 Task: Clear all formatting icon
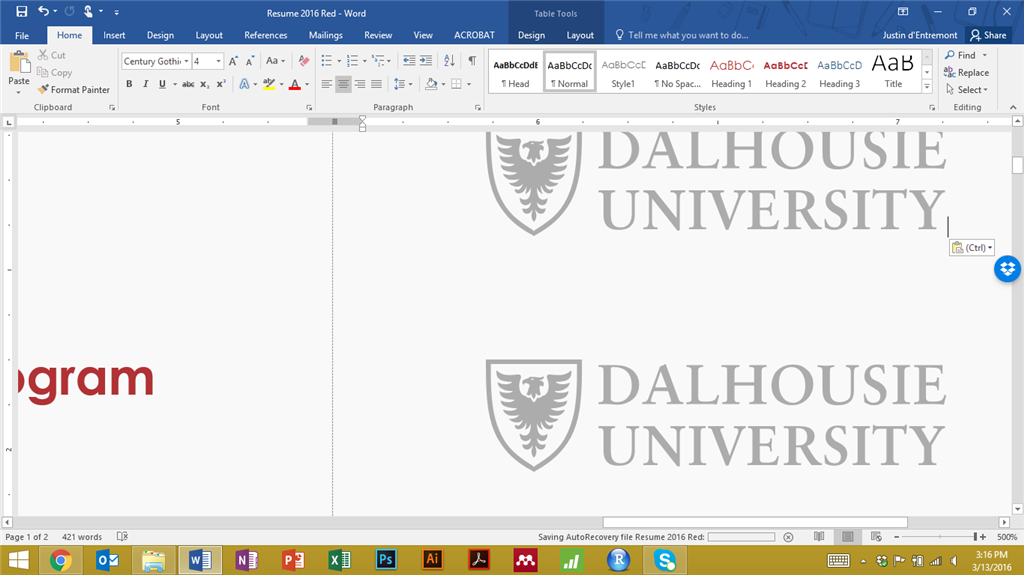tap(304, 61)
